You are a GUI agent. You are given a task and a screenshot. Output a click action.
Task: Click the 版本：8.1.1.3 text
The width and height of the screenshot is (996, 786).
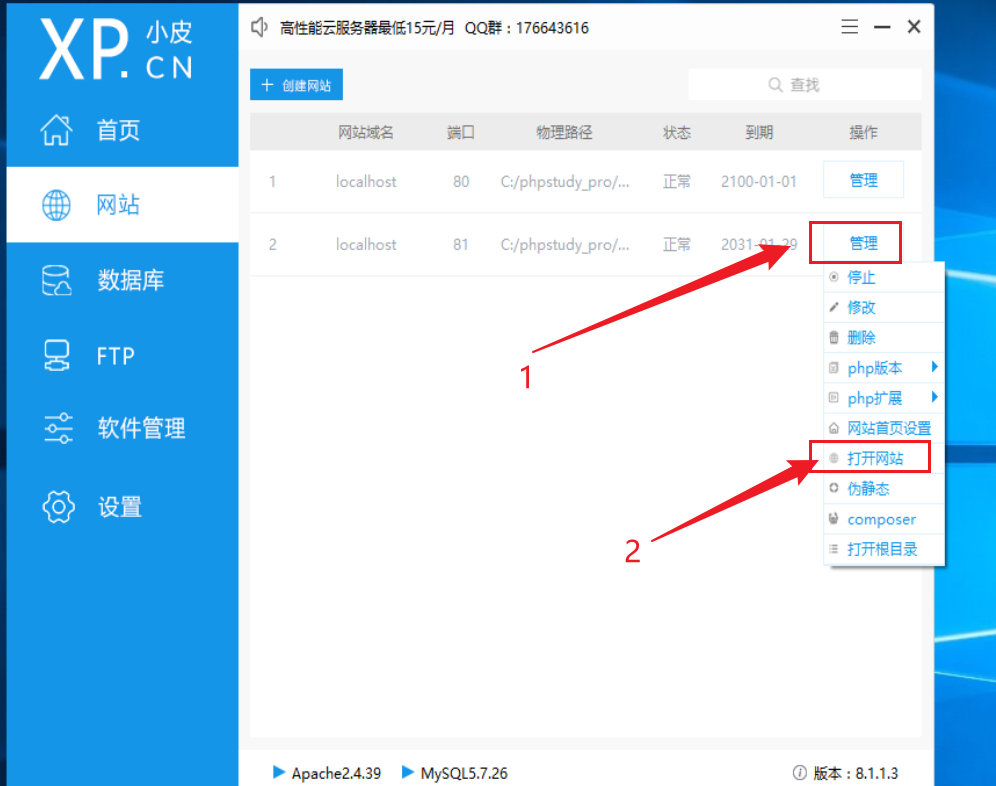pyautogui.click(x=855, y=773)
